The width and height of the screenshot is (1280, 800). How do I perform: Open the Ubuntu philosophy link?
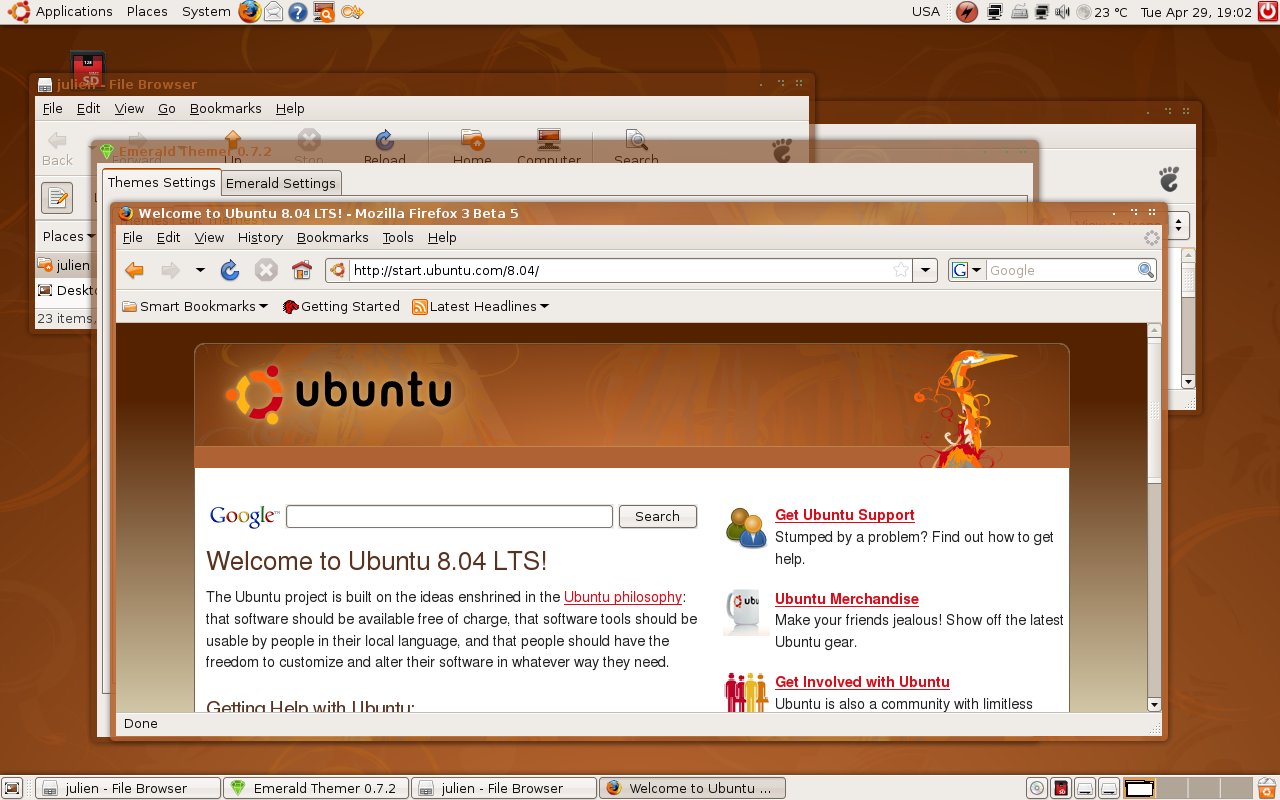point(623,597)
